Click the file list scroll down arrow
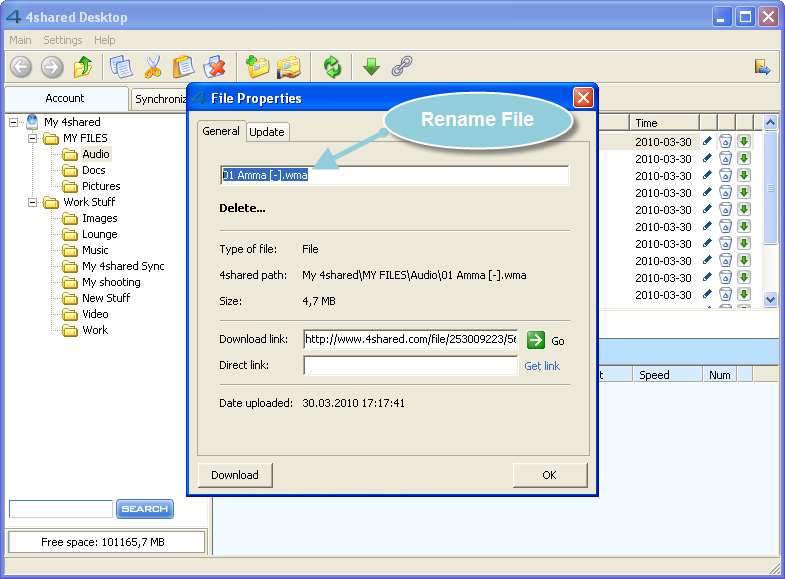 click(x=770, y=300)
